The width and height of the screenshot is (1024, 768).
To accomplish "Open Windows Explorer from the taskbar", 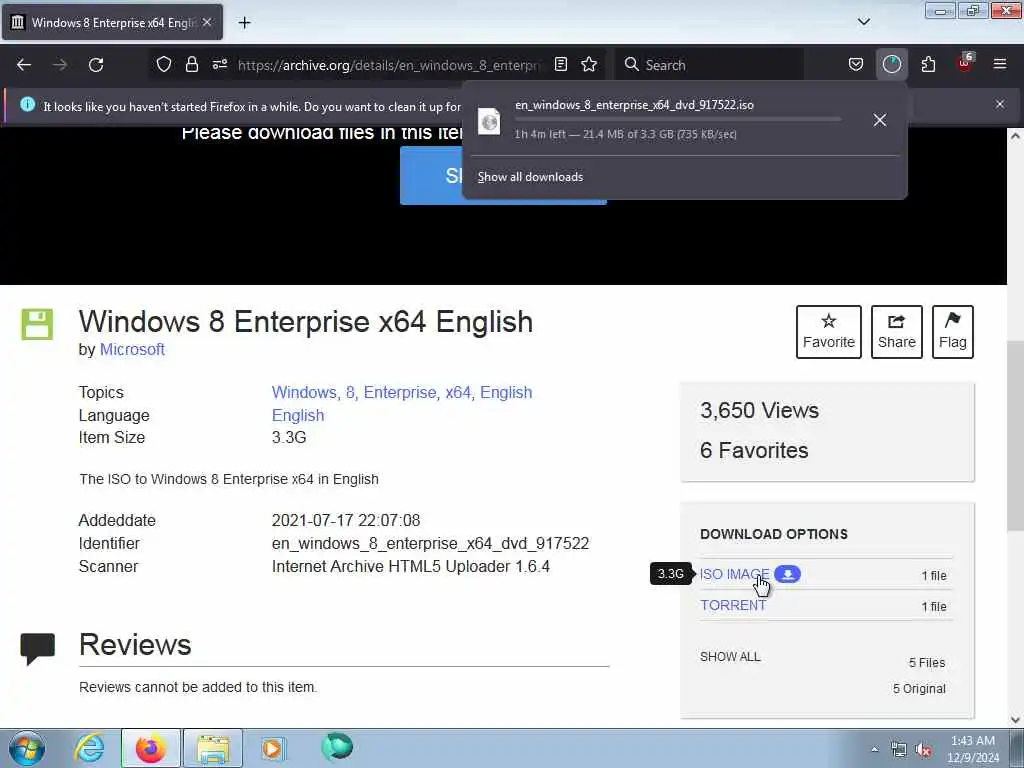I will pos(213,748).
